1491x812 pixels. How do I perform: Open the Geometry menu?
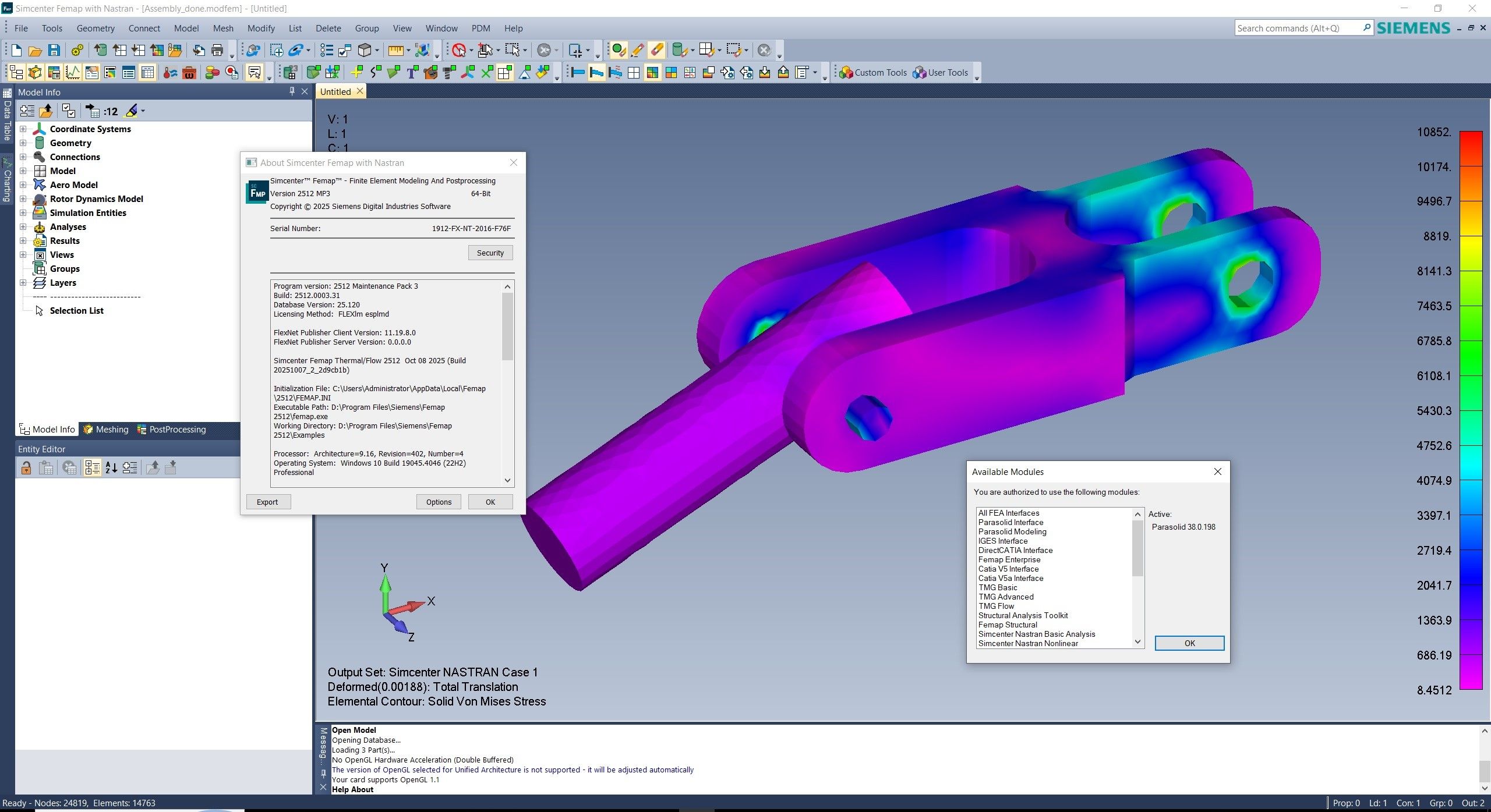click(96, 28)
